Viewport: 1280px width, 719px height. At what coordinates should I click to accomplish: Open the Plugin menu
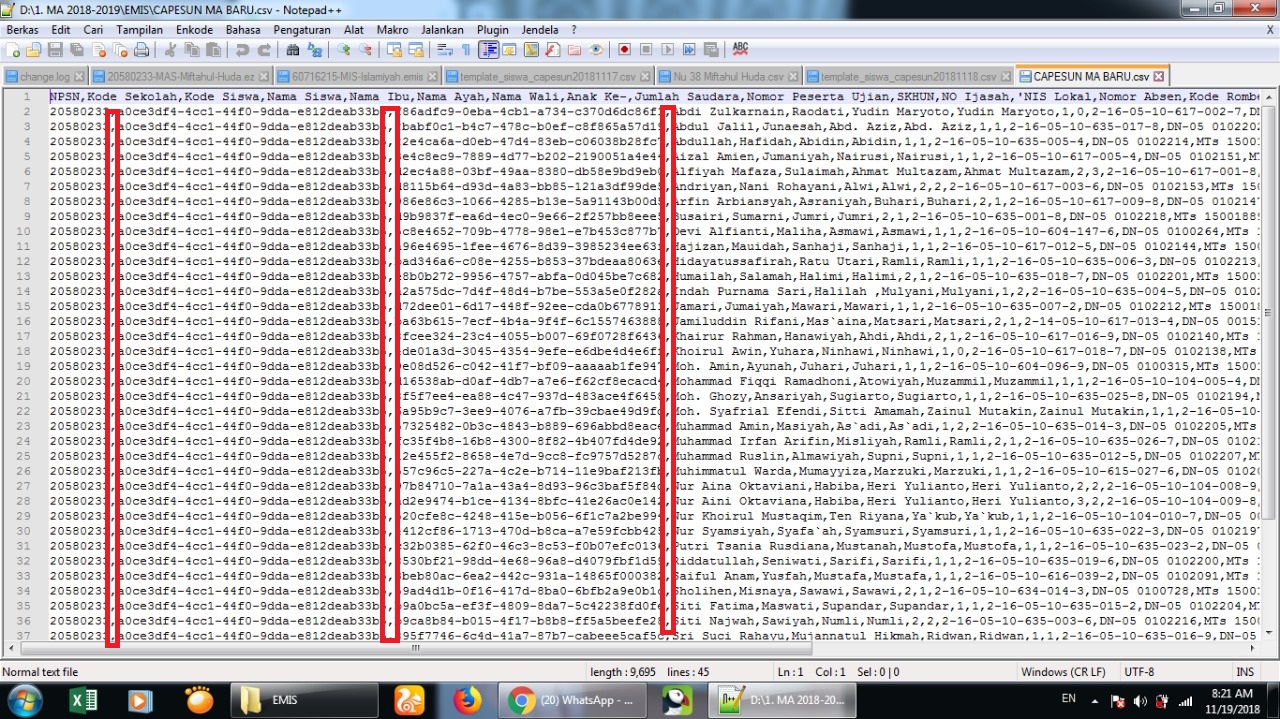(492, 30)
